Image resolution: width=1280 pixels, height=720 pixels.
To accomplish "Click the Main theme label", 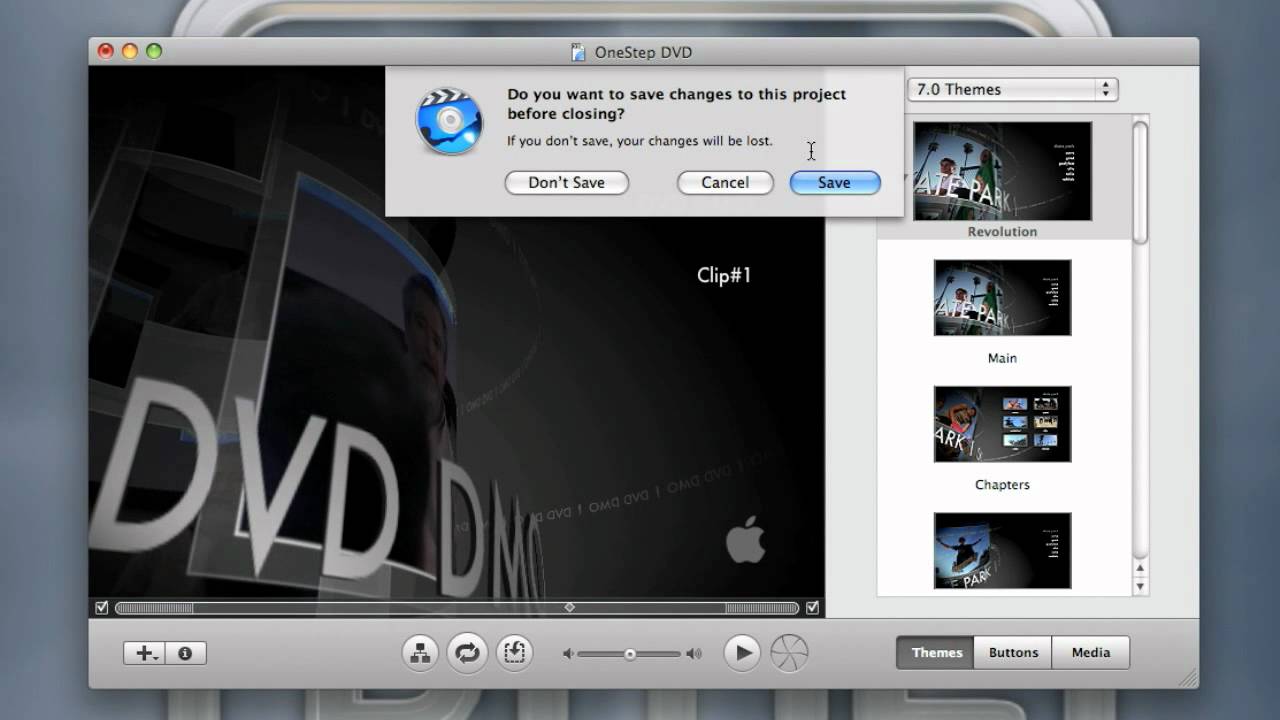I will (1002, 358).
